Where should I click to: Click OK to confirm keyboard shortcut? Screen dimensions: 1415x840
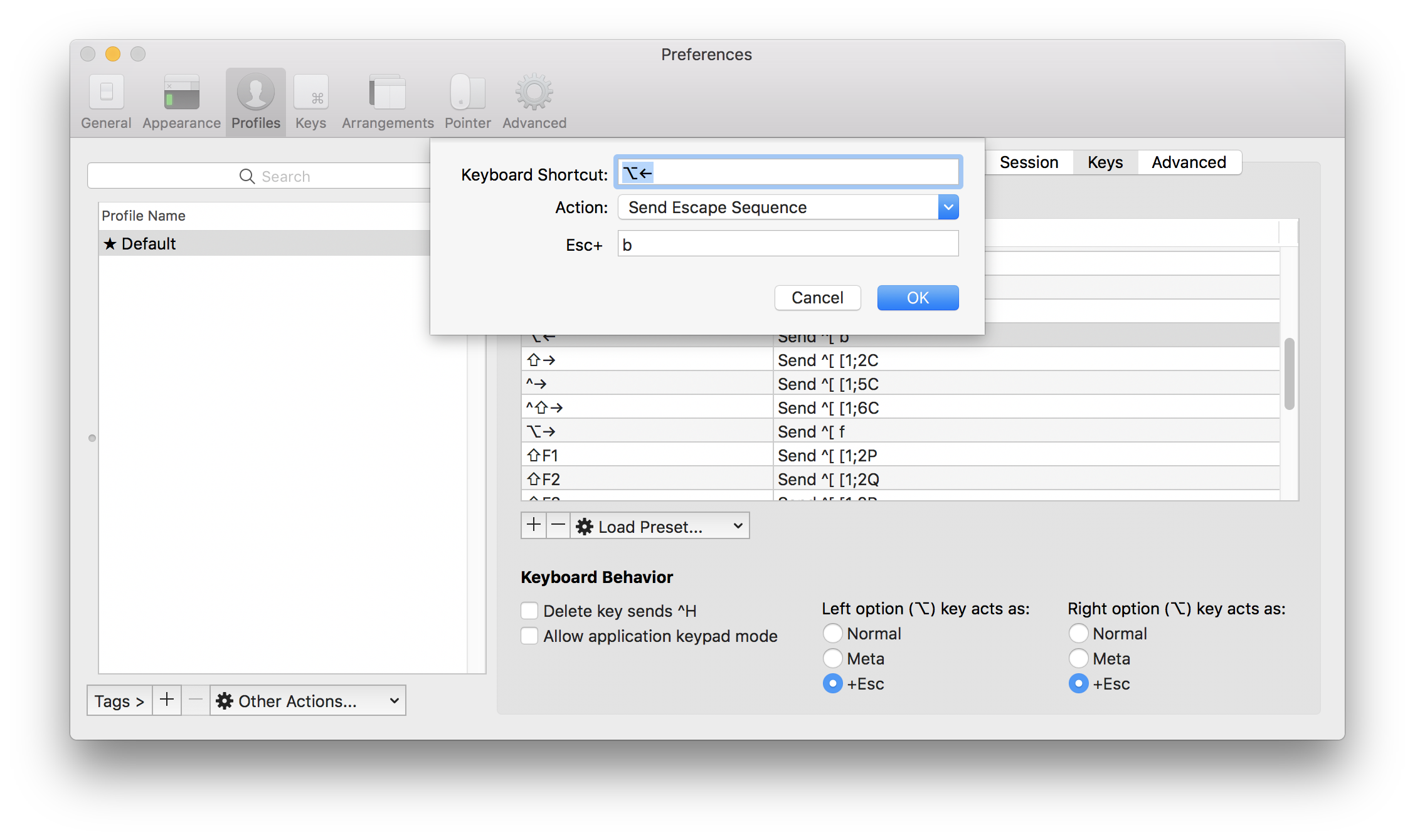(x=917, y=298)
